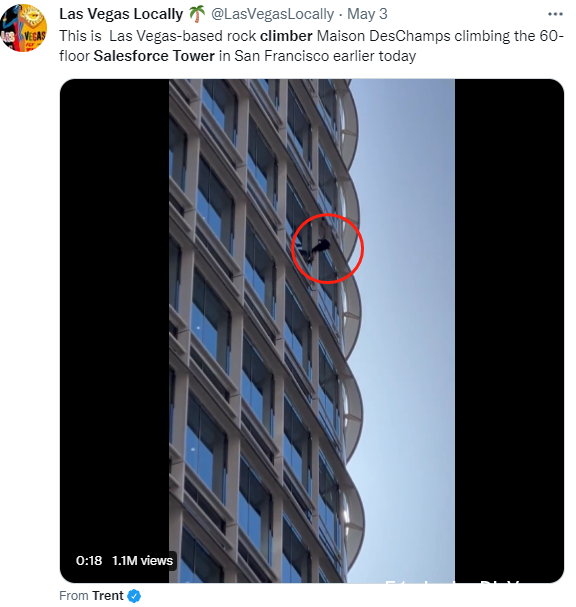Open the three-dot more options menu
The width and height of the screenshot is (576, 607).
555,14
